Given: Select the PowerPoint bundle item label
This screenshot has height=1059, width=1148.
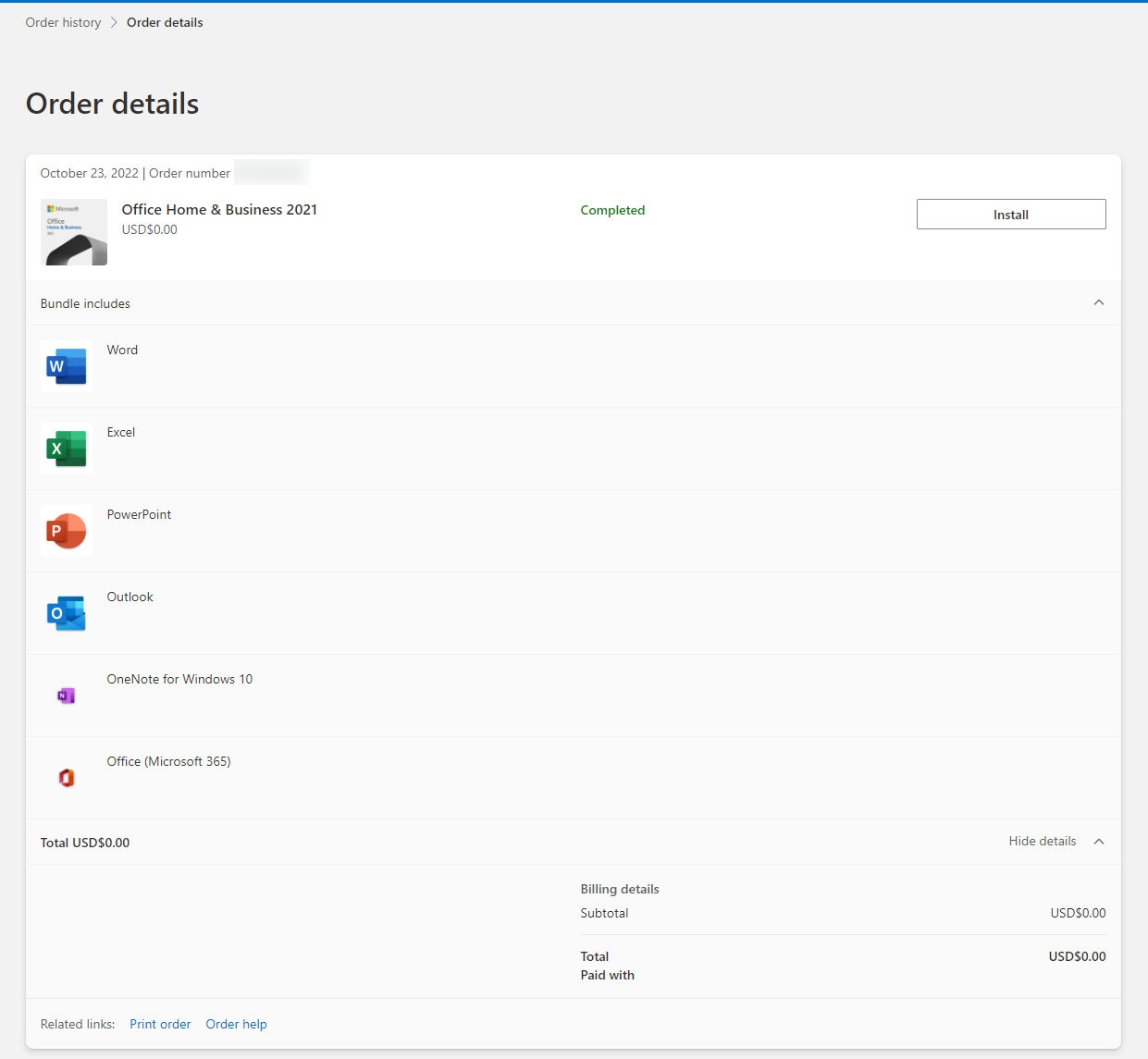Looking at the screenshot, I should pos(139,514).
